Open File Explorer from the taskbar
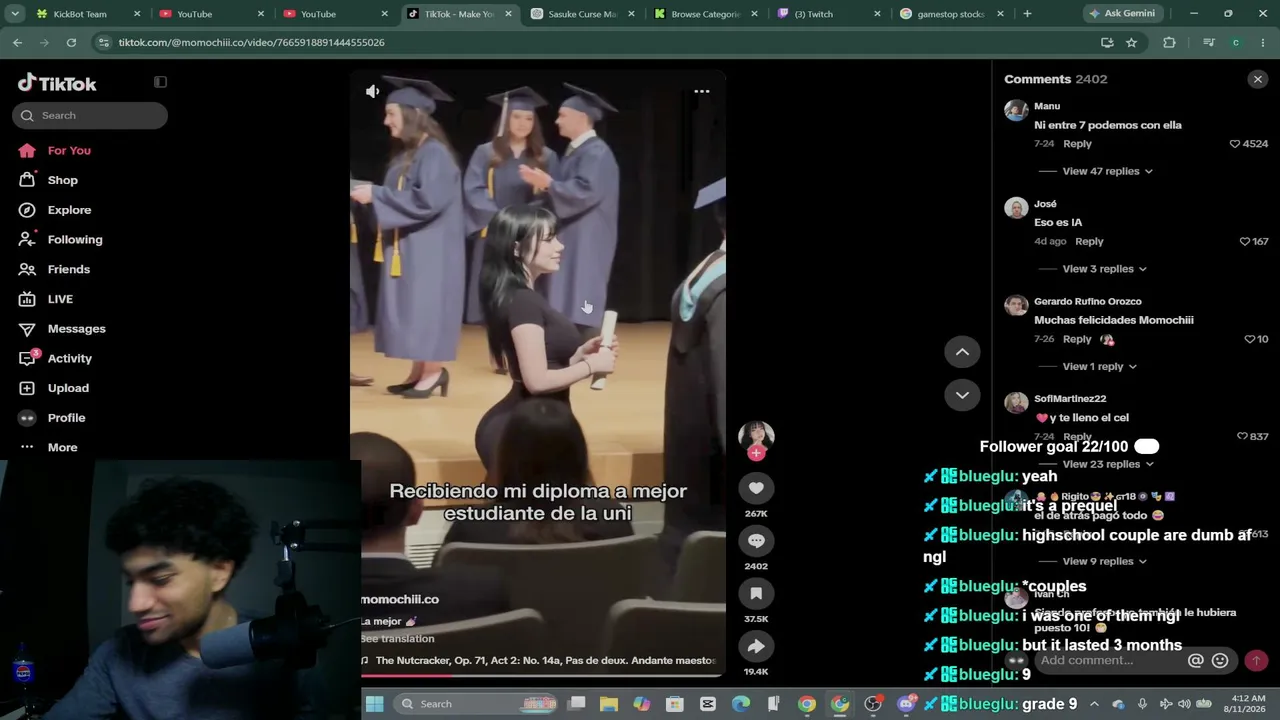The image size is (1280, 720). (x=609, y=704)
